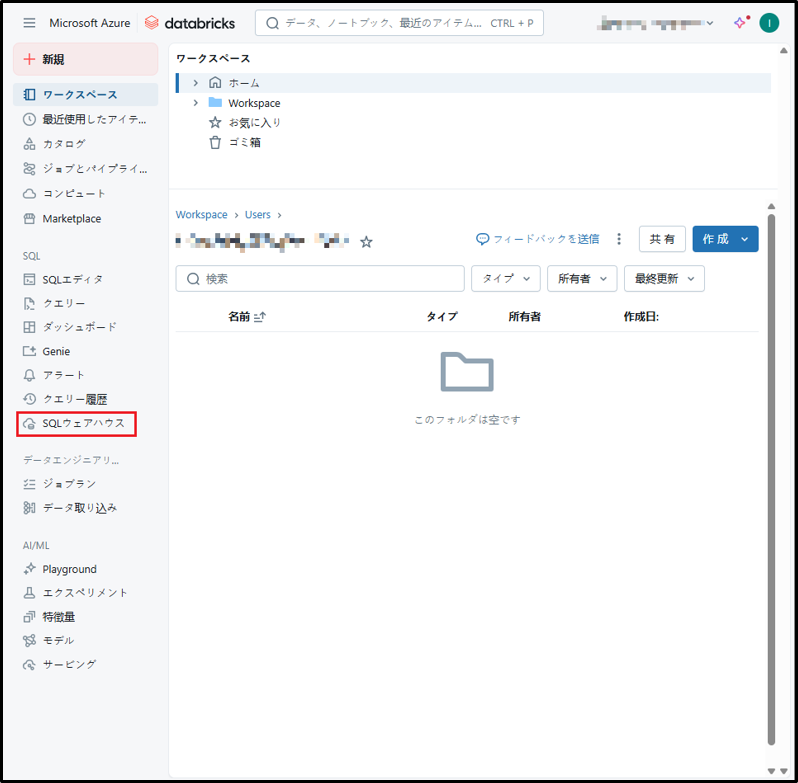Open the user avatar profile menu
The width and height of the screenshot is (798, 783).
(x=768, y=23)
